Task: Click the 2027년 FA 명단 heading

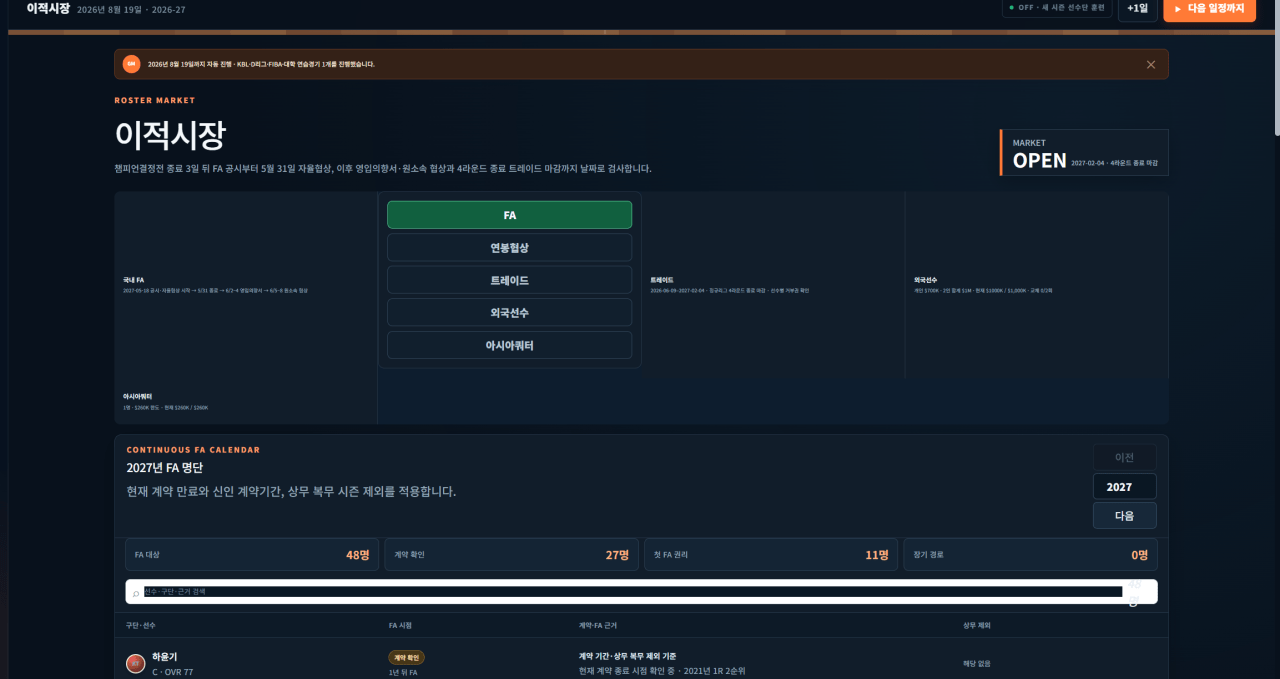Action: click(x=165, y=468)
